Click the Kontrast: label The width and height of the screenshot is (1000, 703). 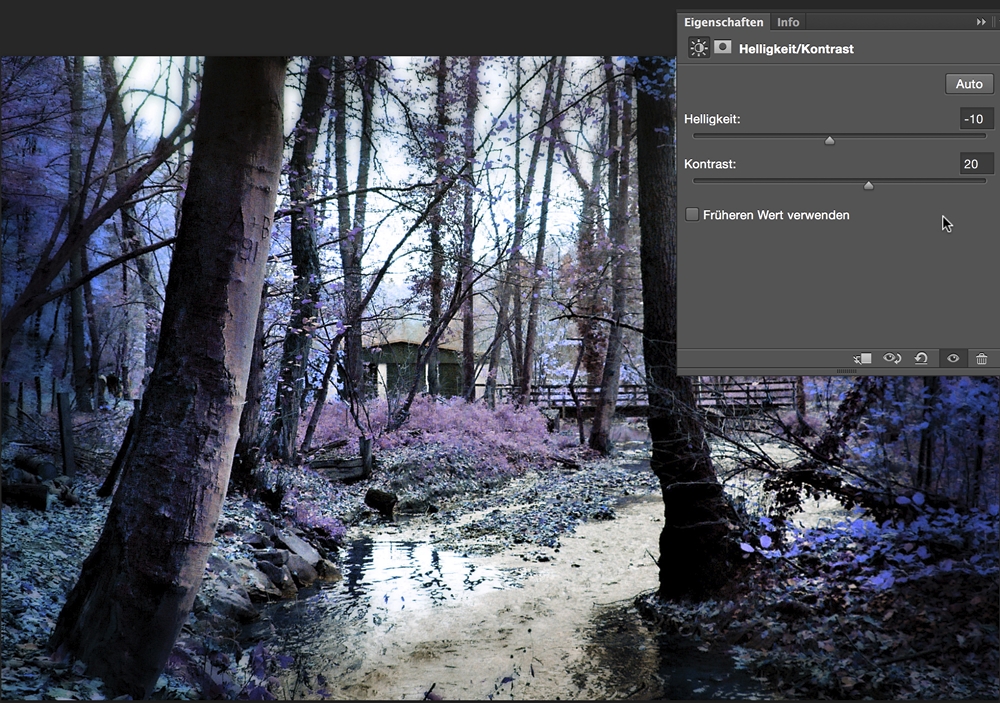point(710,164)
